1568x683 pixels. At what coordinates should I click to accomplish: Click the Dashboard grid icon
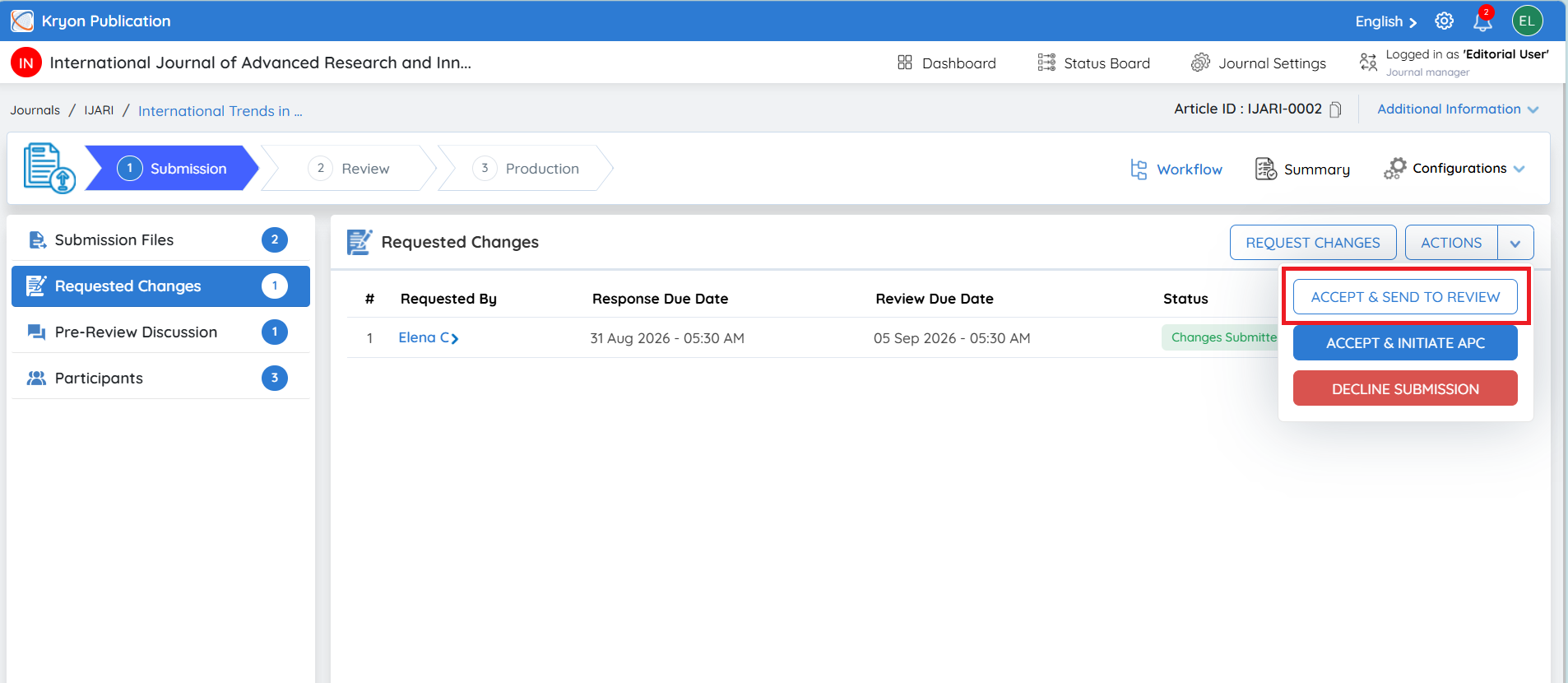[905, 63]
